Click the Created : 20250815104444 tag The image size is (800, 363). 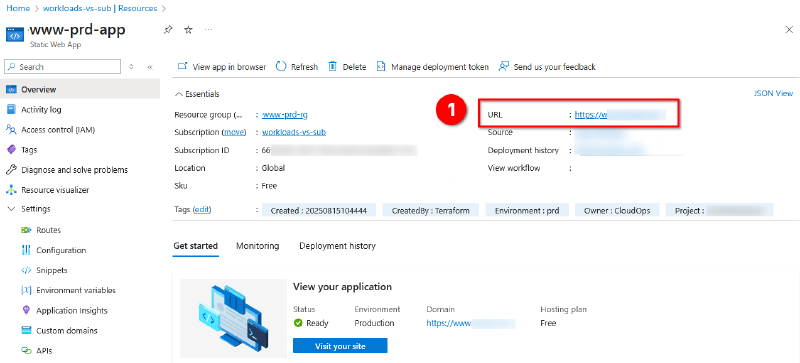(319, 210)
